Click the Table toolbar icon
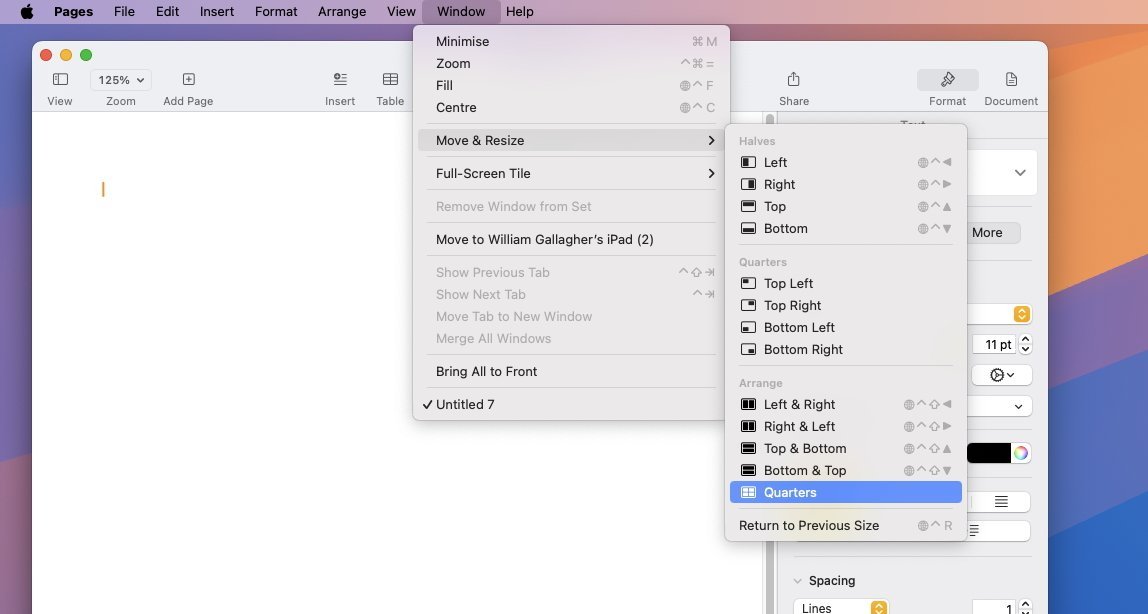Screen dimensions: 1148x614 pos(390,79)
